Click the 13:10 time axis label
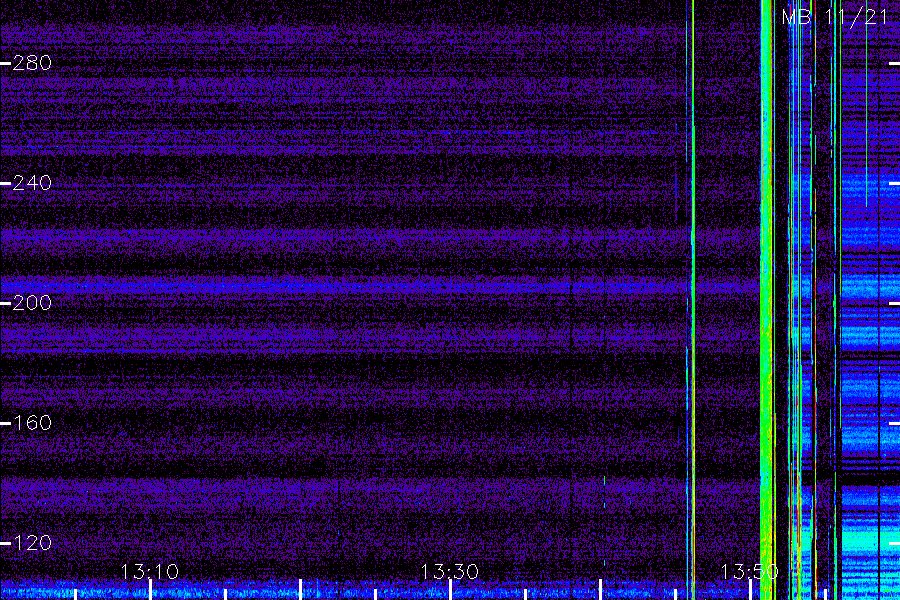This screenshot has width=900, height=600. 150,571
